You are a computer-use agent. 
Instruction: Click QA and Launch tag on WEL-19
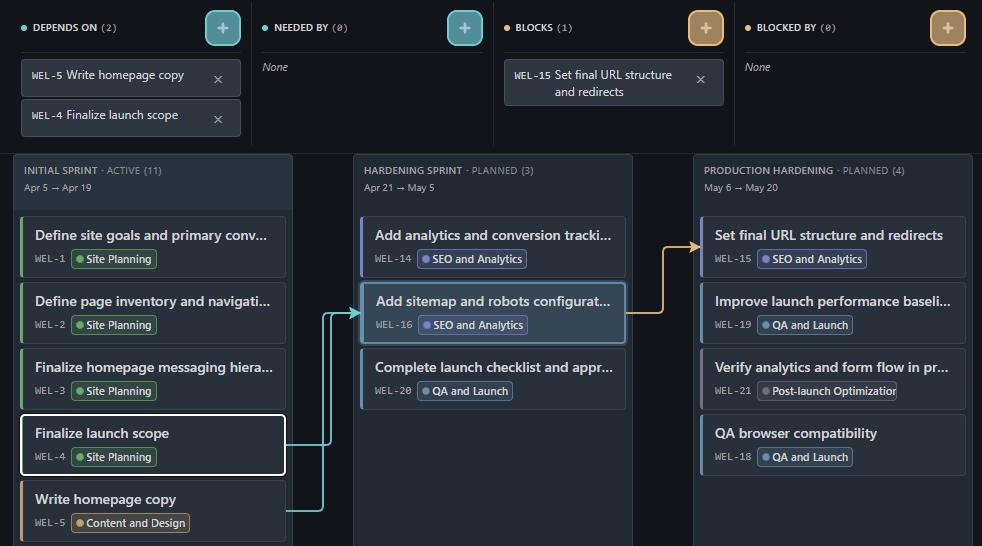pos(805,325)
